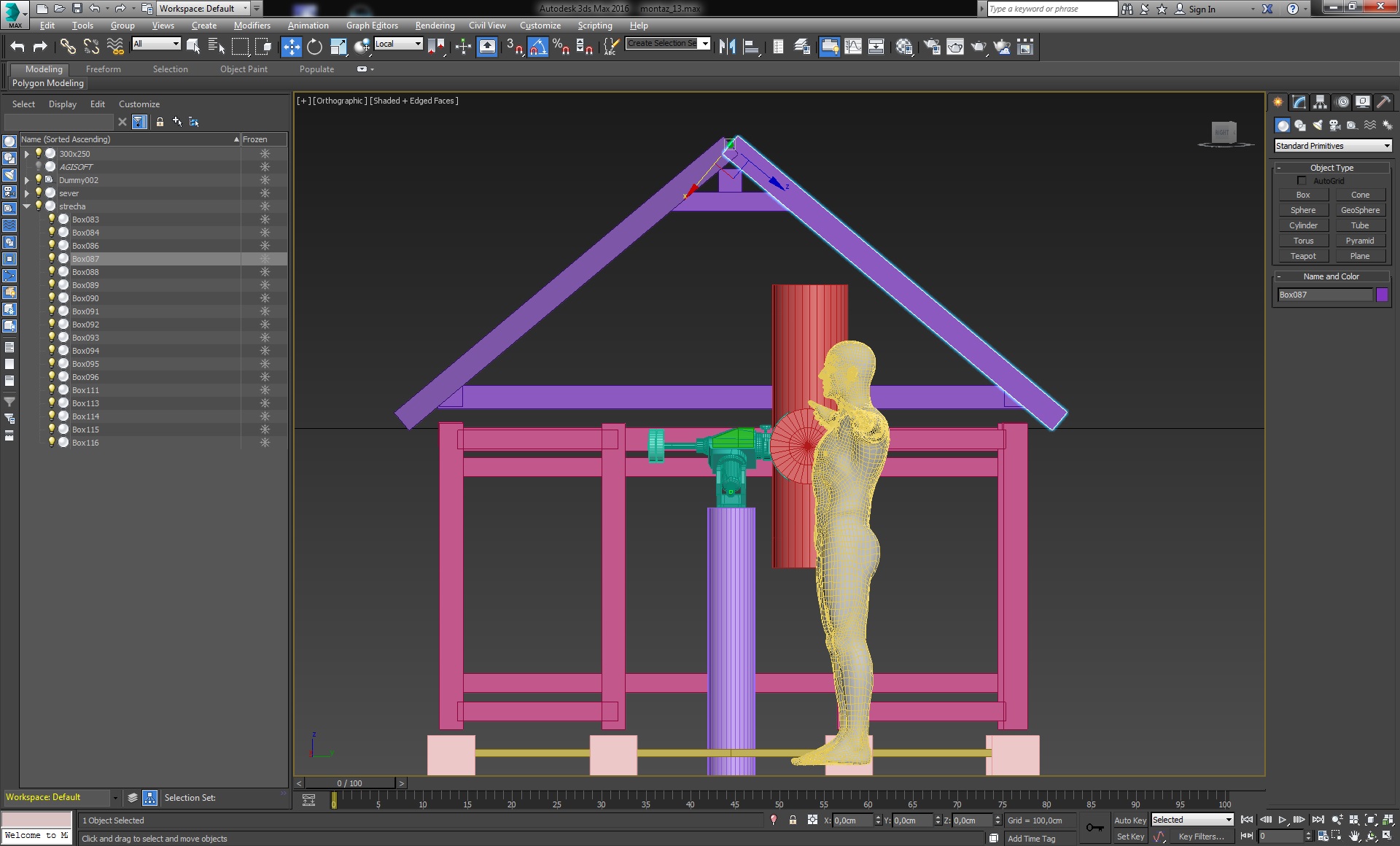The image size is (1400, 846).
Task: Click the ViewCube in the viewport
Action: pyautogui.click(x=1224, y=133)
